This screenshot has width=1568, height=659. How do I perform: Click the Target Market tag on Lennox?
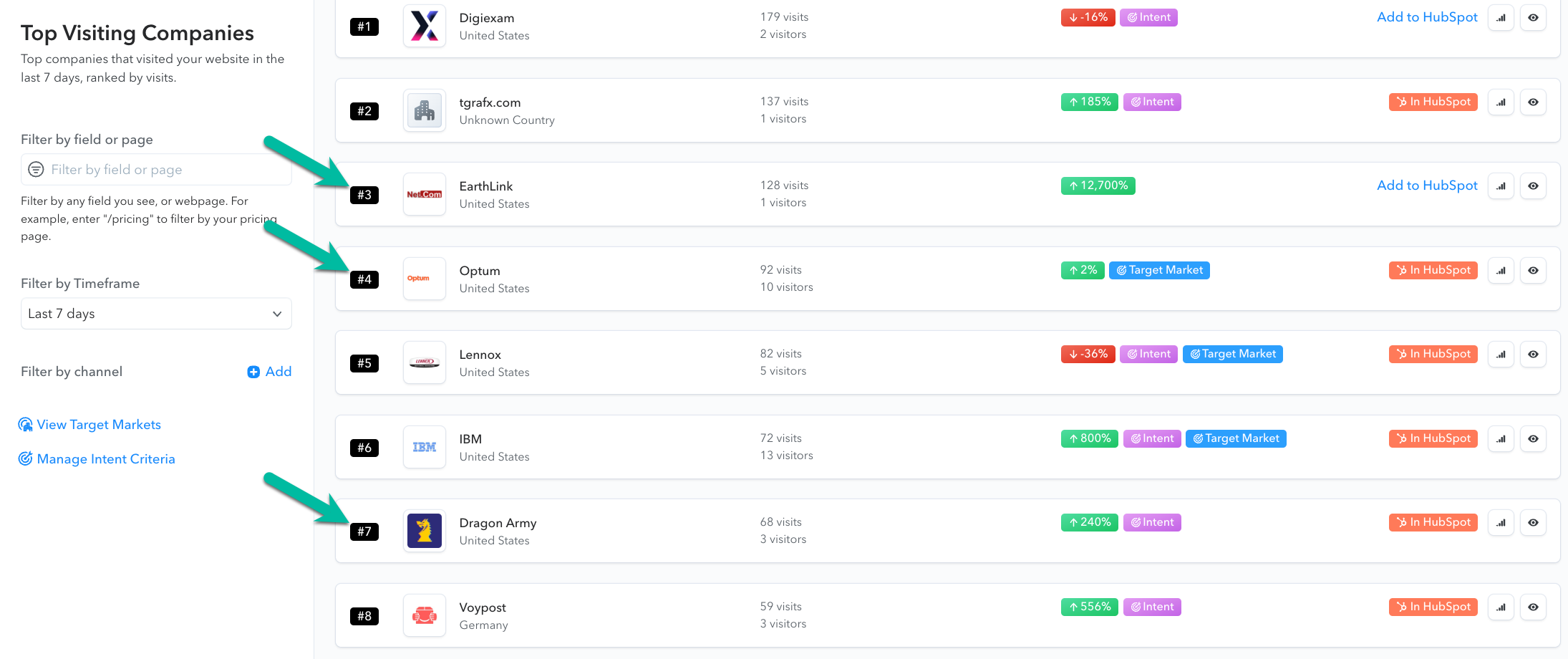(x=1232, y=354)
